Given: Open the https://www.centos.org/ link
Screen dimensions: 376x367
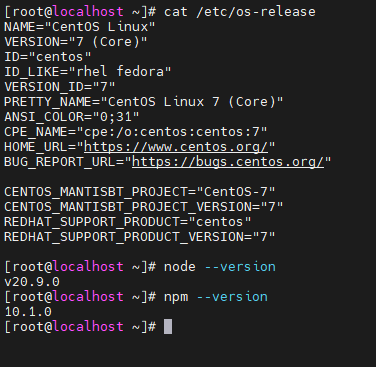Looking at the screenshot, I should 176,147.
